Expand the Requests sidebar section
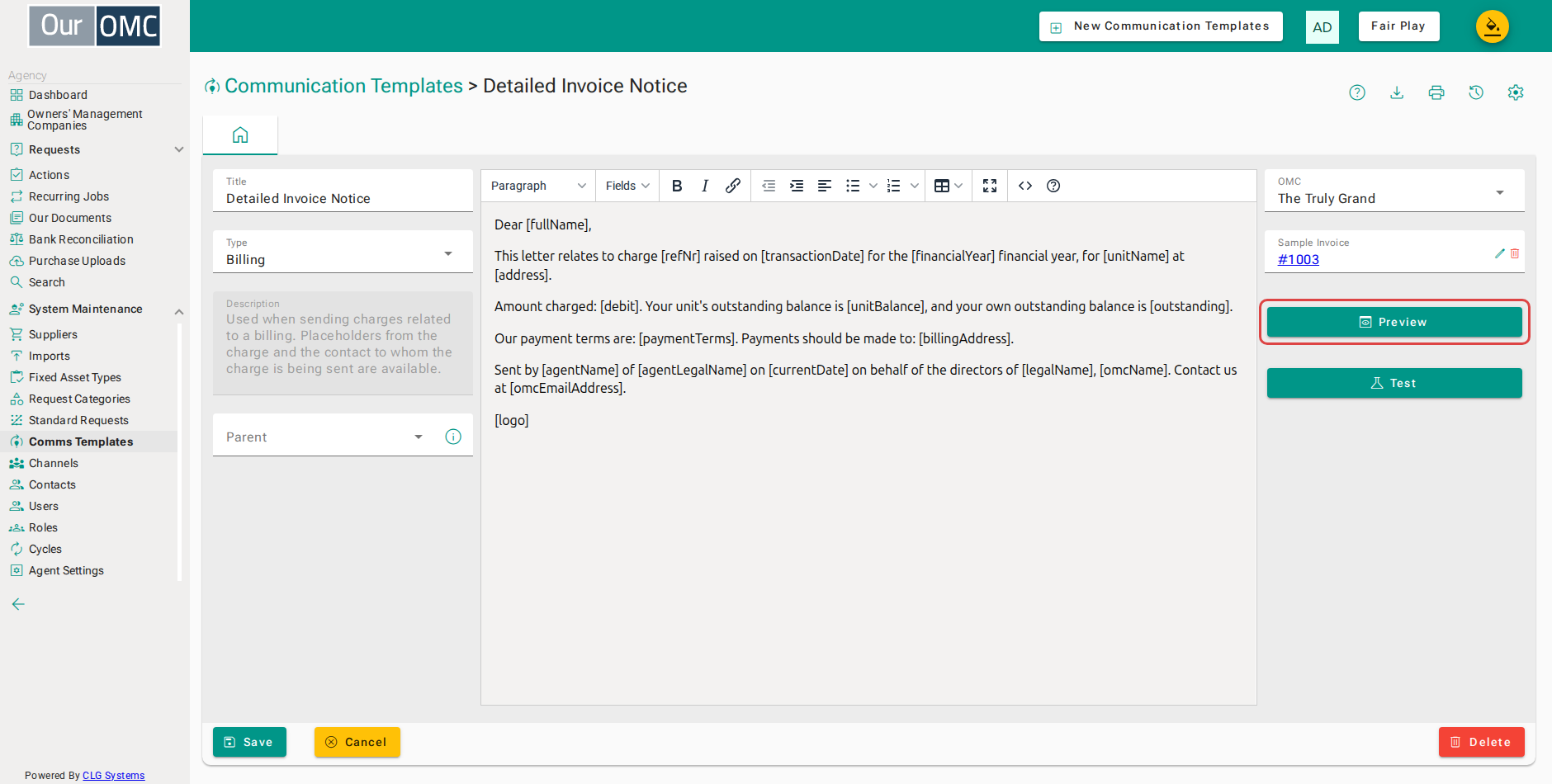Image resolution: width=1552 pixels, height=784 pixels. (179, 149)
